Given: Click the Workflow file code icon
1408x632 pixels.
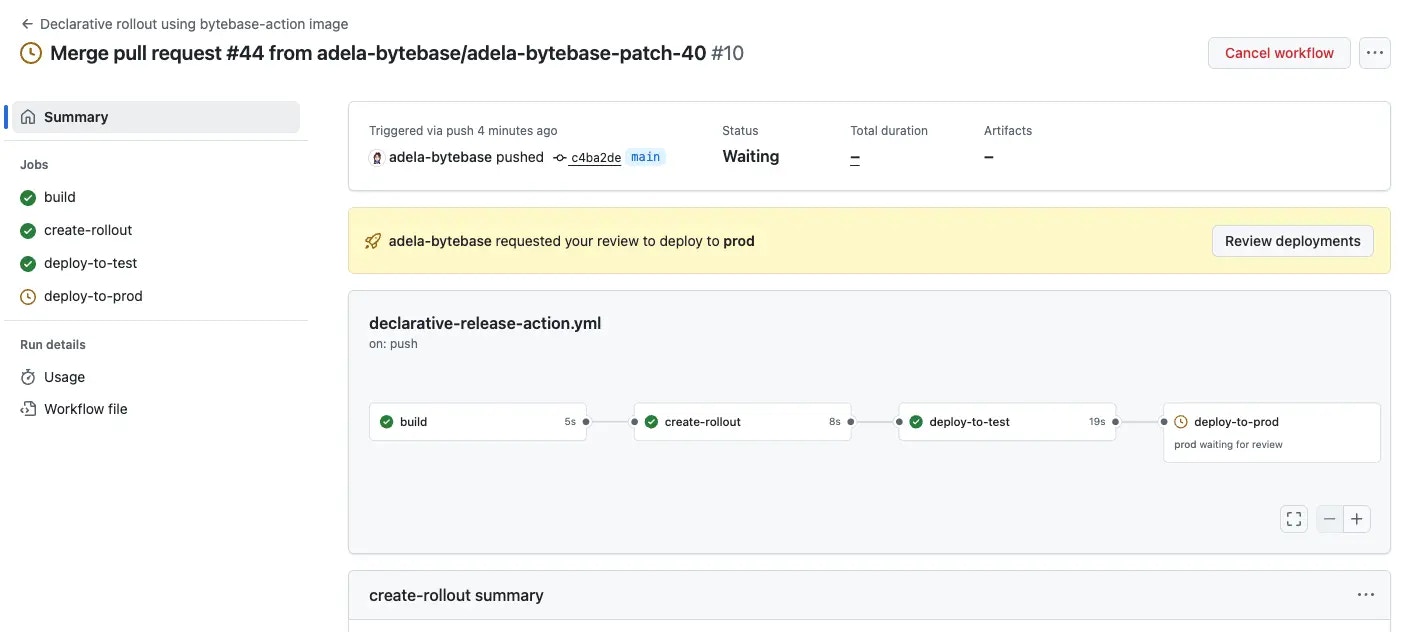Looking at the screenshot, I should [x=29, y=409].
